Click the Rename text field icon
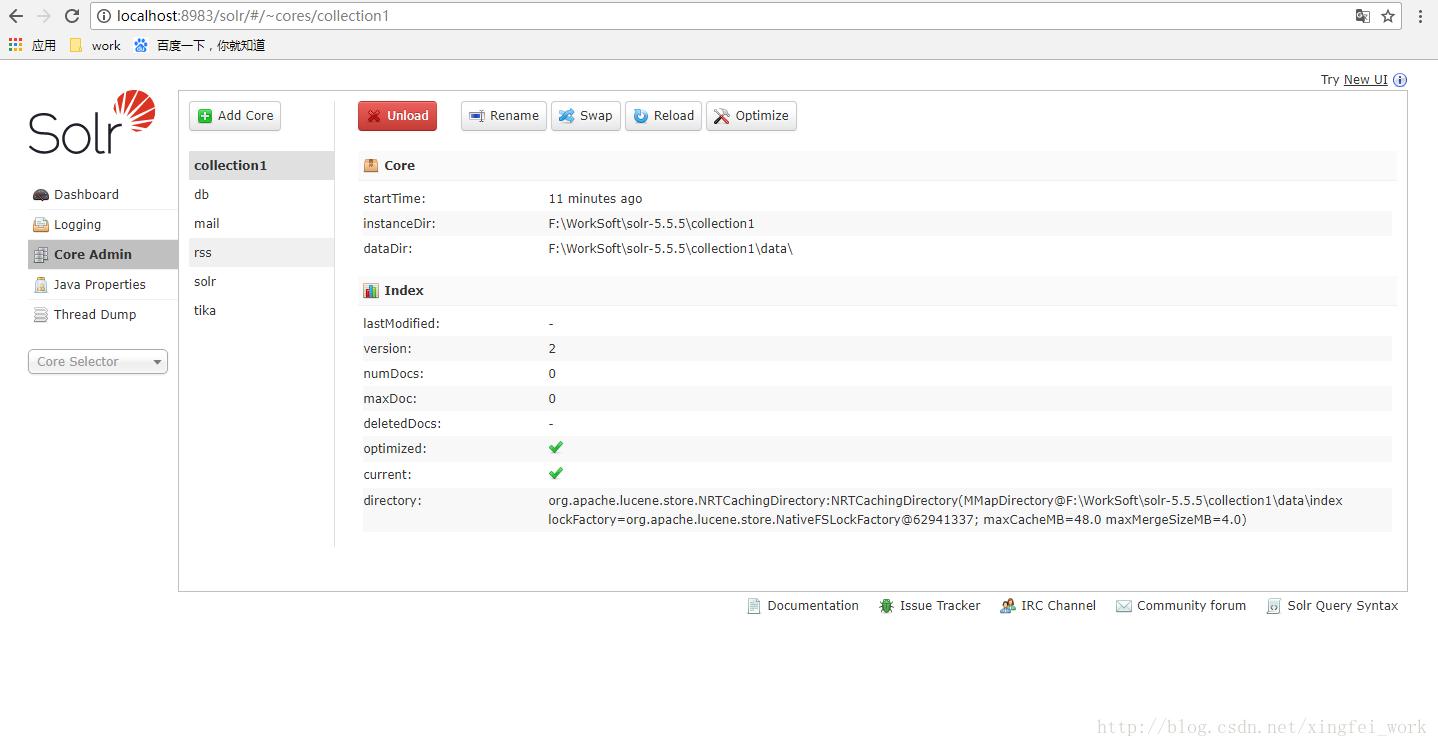The height and width of the screenshot is (747, 1438). click(477, 116)
